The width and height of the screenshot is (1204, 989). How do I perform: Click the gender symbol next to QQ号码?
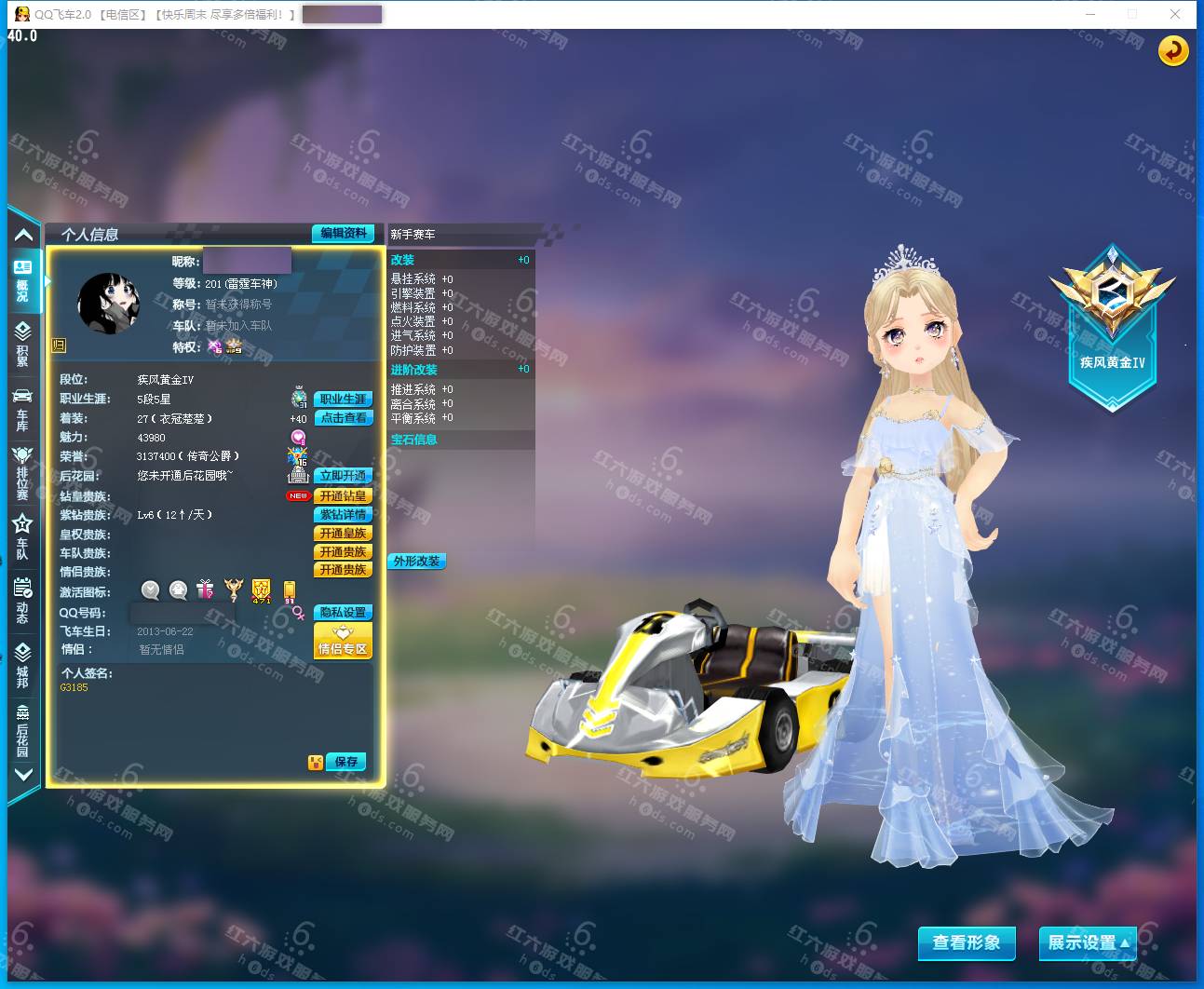click(299, 612)
